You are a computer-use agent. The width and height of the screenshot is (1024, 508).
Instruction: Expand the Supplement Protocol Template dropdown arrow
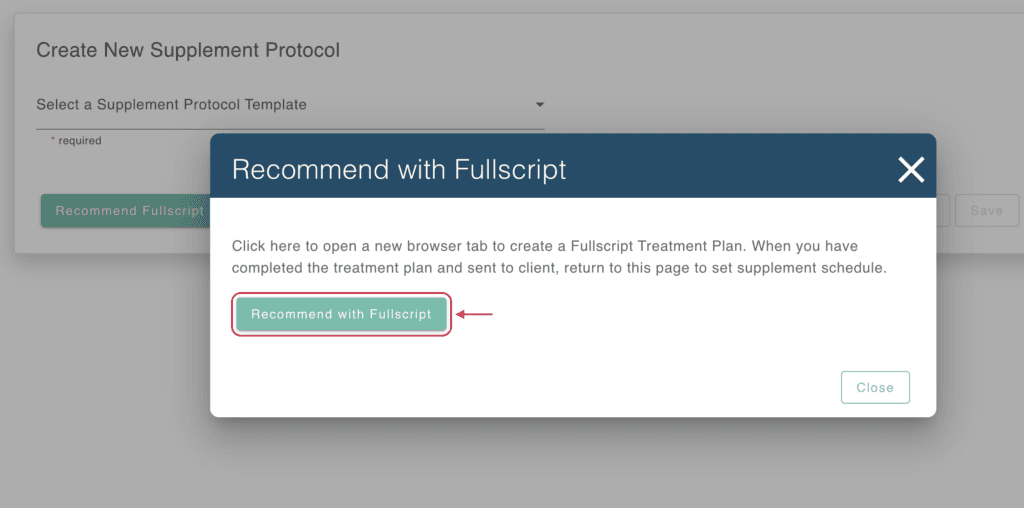(x=539, y=104)
